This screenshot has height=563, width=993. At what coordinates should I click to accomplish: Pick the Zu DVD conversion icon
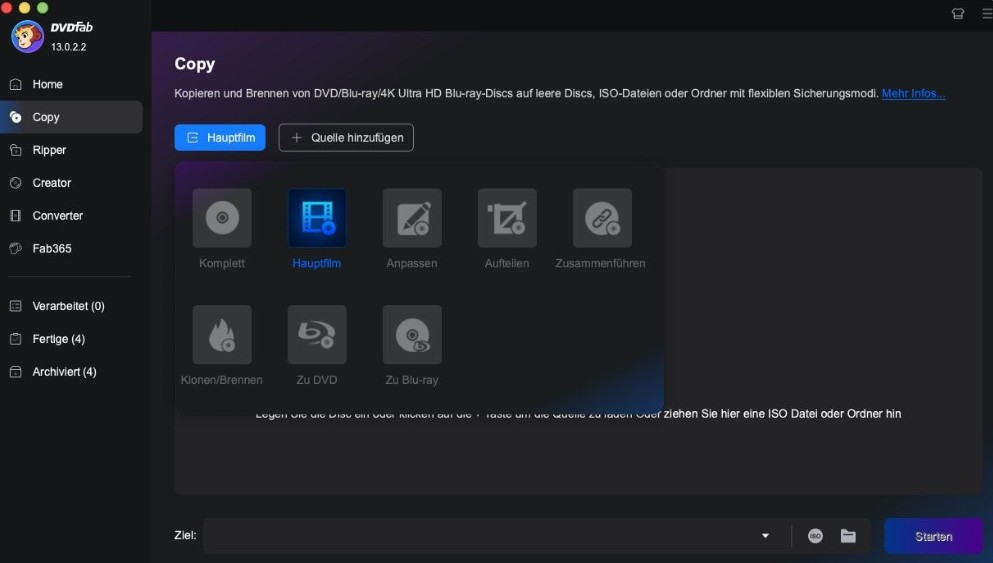click(x=317, y=334)
